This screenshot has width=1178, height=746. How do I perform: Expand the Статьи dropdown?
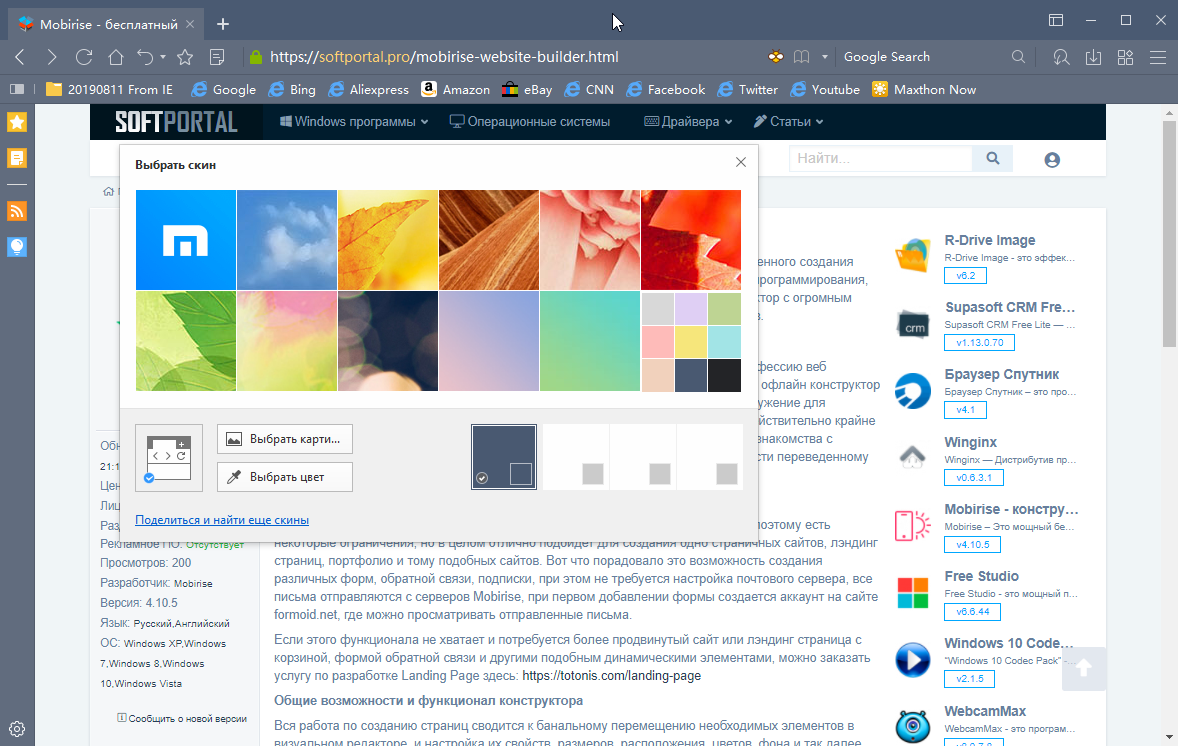tap(788, 122)
